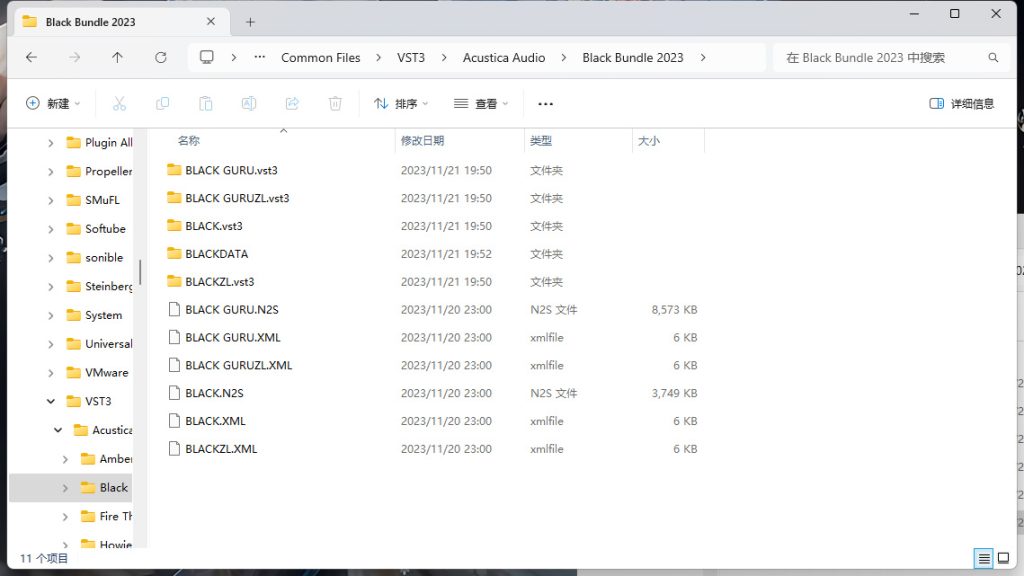Go back using the back arrow

tap(31, 57)
